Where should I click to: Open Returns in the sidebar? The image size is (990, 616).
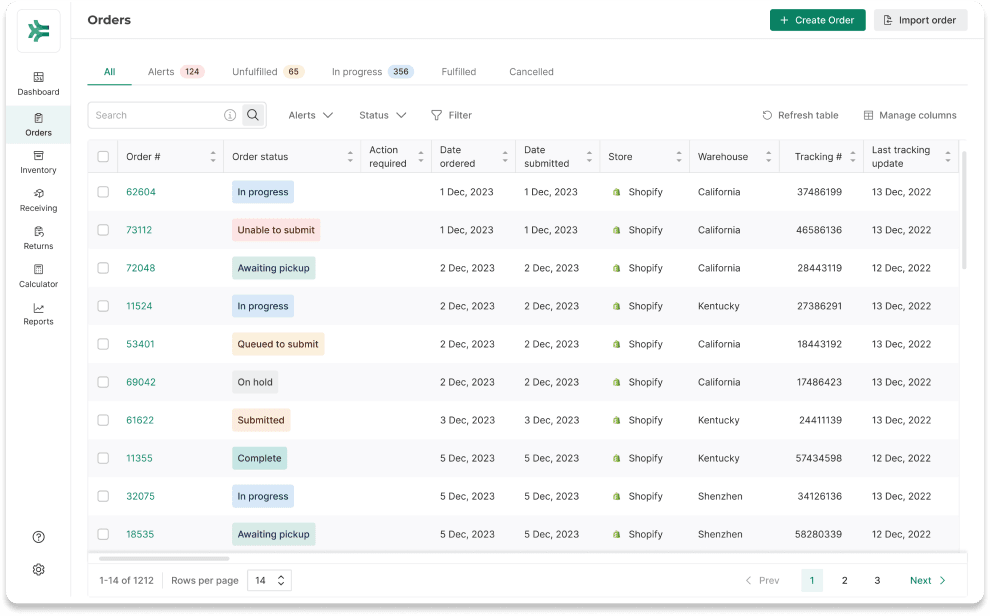coord(38,238)
